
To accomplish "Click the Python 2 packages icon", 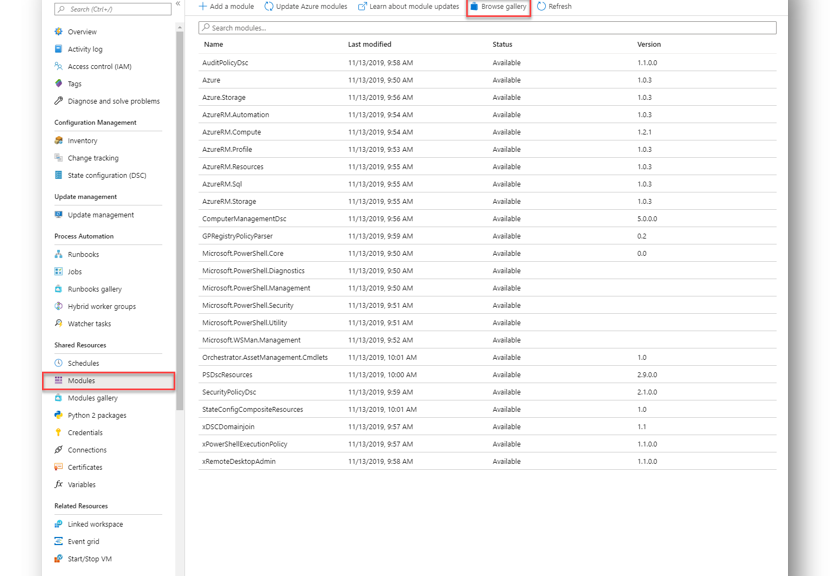I will pyautogui.click(x=58, y=415).
